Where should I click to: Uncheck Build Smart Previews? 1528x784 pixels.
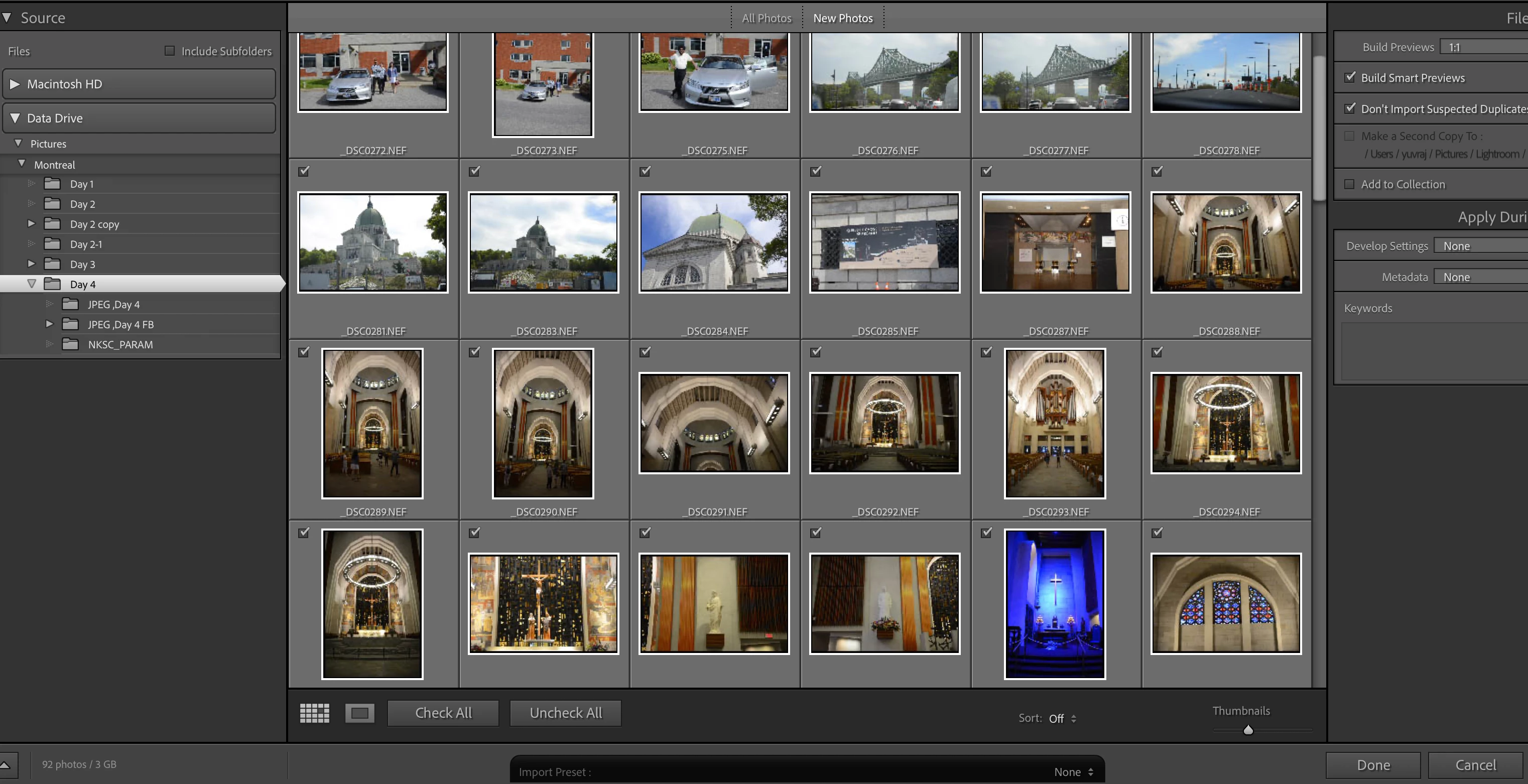pos(1350,77)
